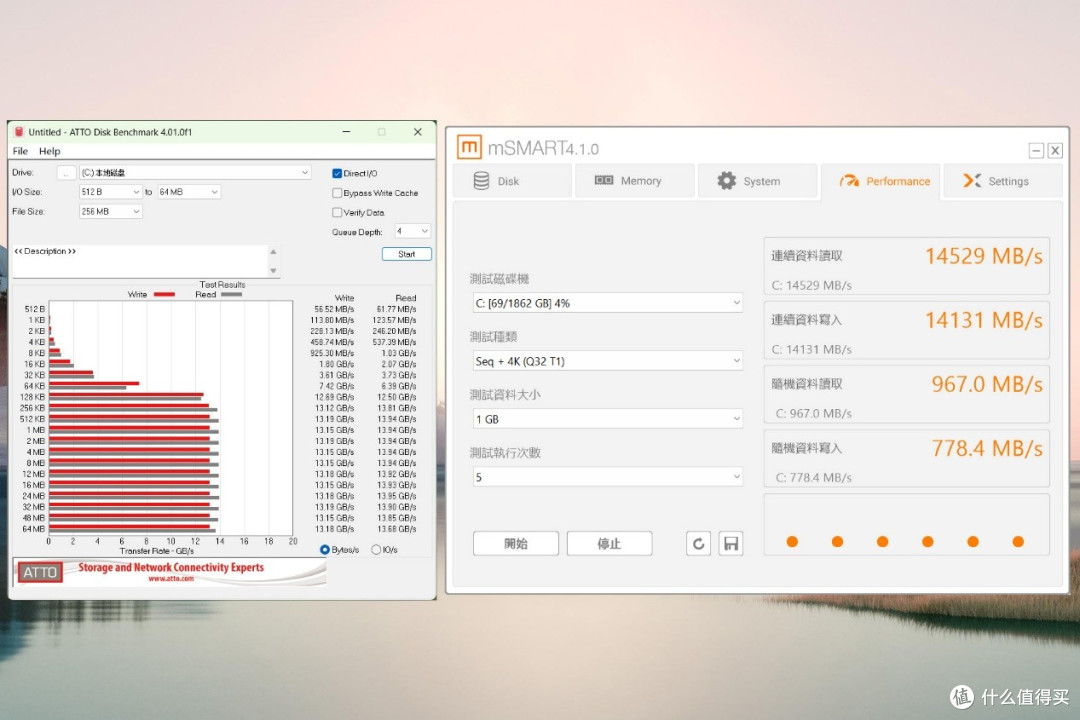Open the test type dropdown Seq + 4K

tap(608, 361)
